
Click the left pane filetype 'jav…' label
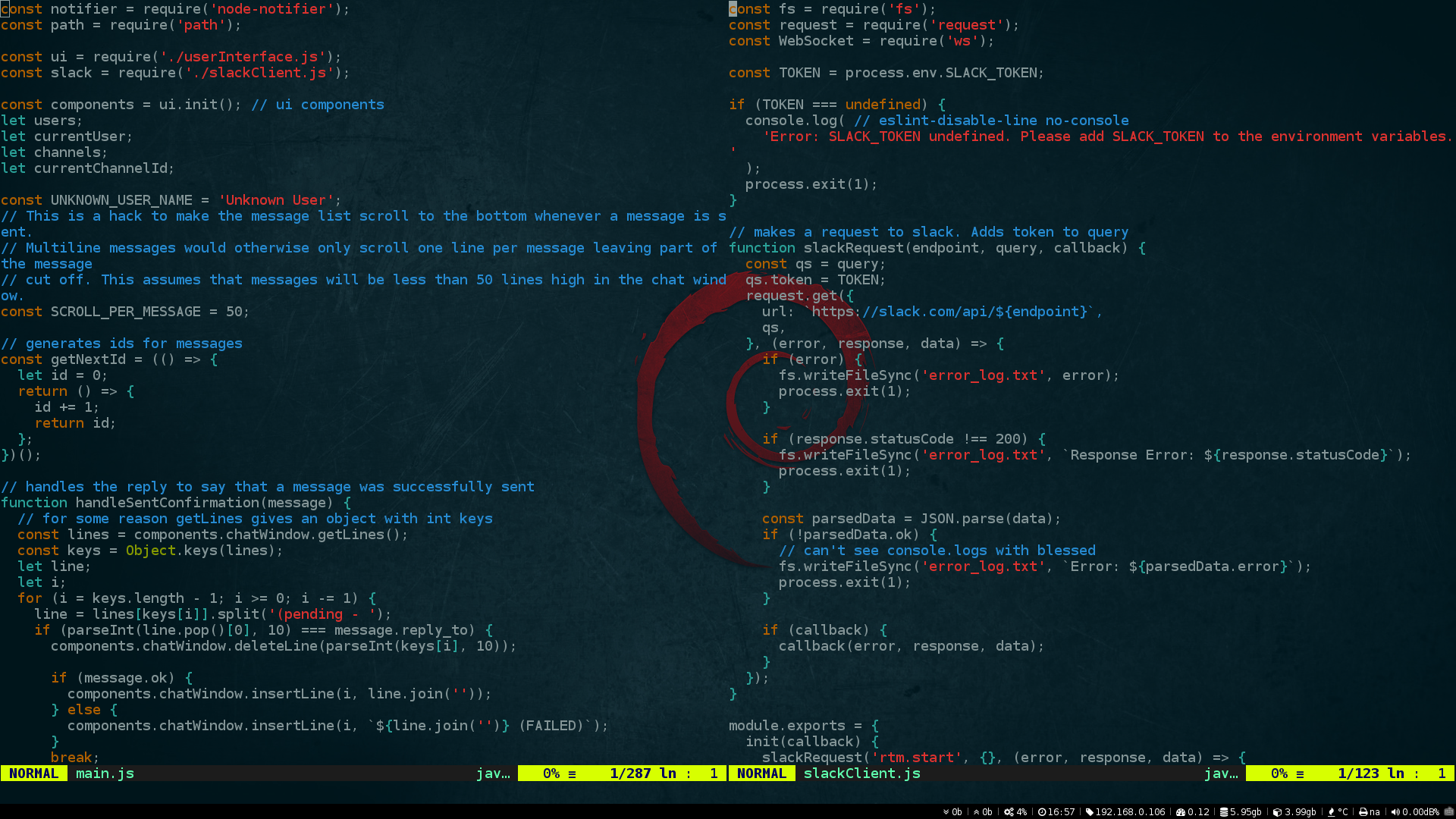pyautogui.click(x=493, y=773)
